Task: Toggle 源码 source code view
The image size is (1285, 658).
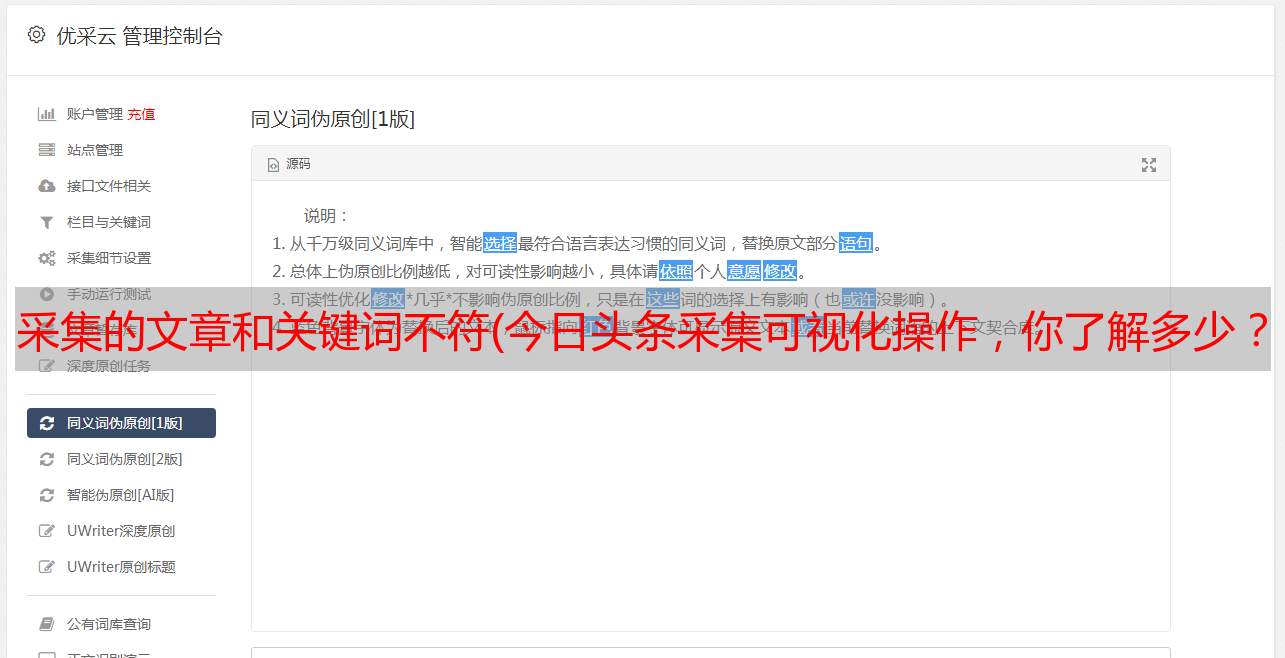Action: (x=289, y=164)
